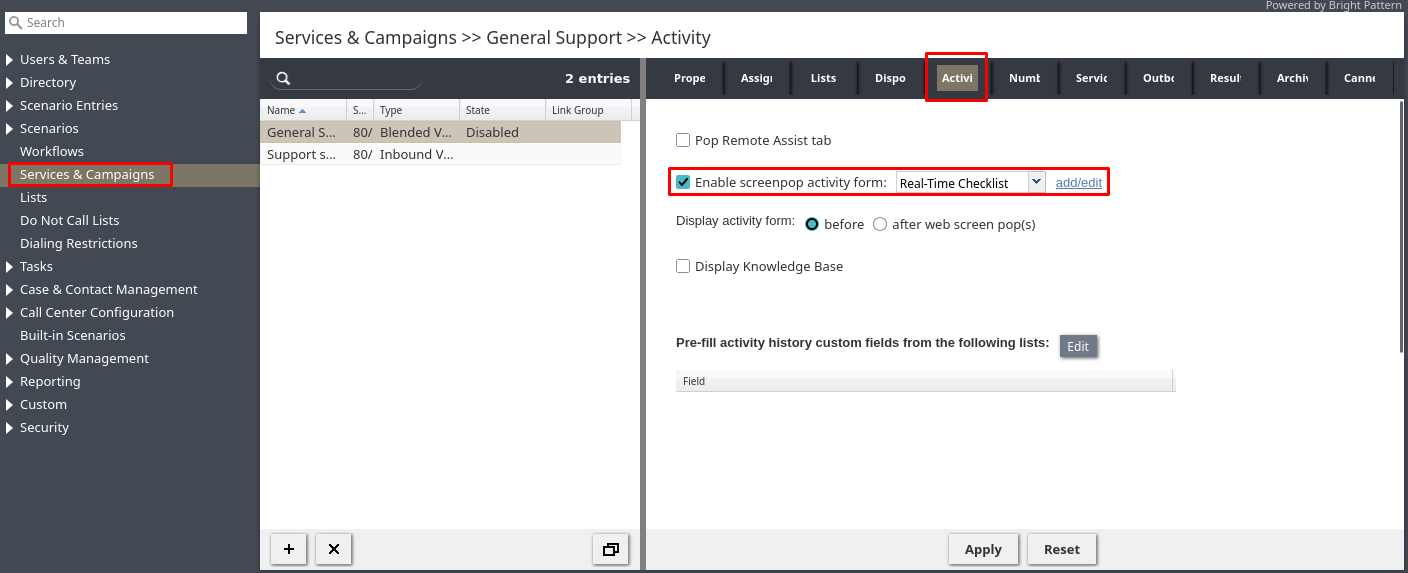The height and width of the screenshot is (573, 1408).
Task: Click the search icon in the sidebar
Action: pos(15,22)
